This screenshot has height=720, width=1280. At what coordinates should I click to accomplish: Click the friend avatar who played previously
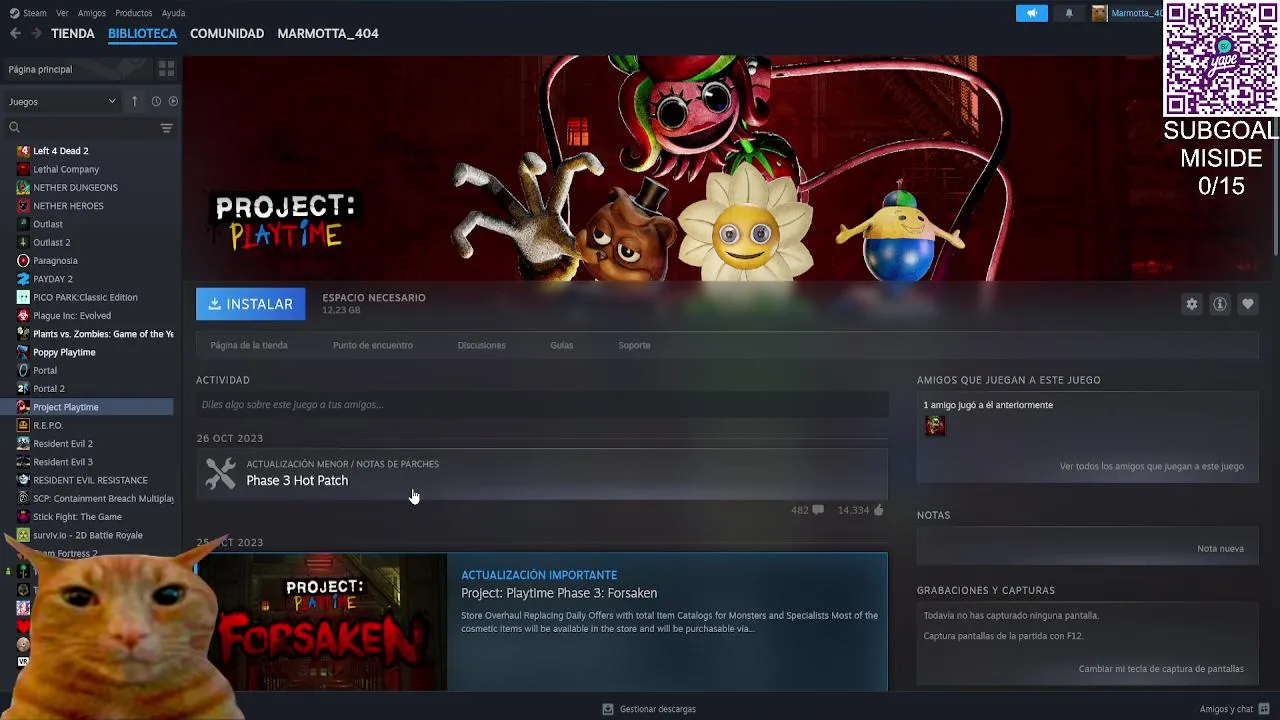click(935, 426)
